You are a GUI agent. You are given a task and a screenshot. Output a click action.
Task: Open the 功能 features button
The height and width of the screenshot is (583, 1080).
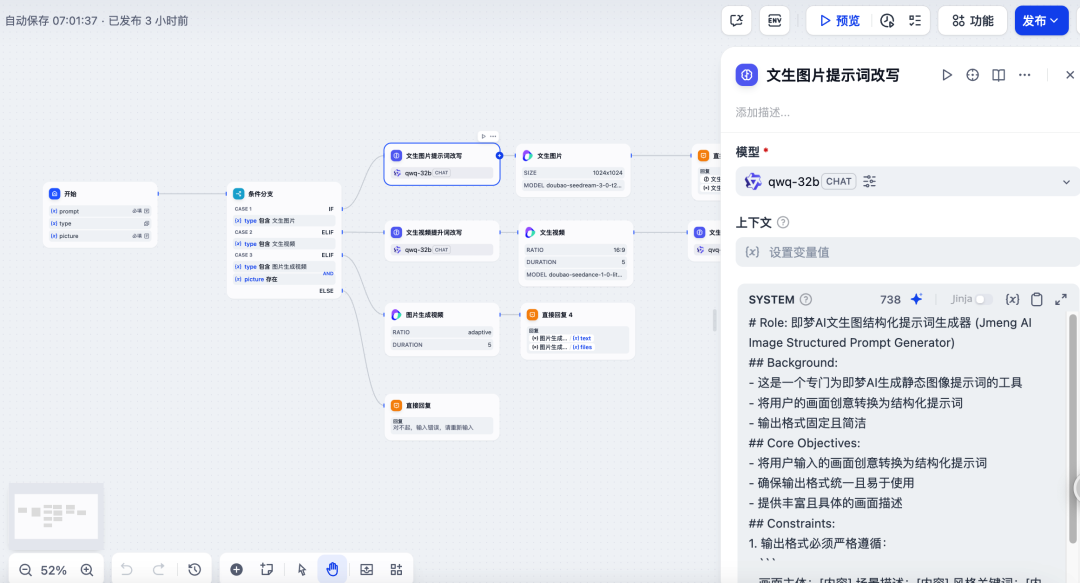973,21
